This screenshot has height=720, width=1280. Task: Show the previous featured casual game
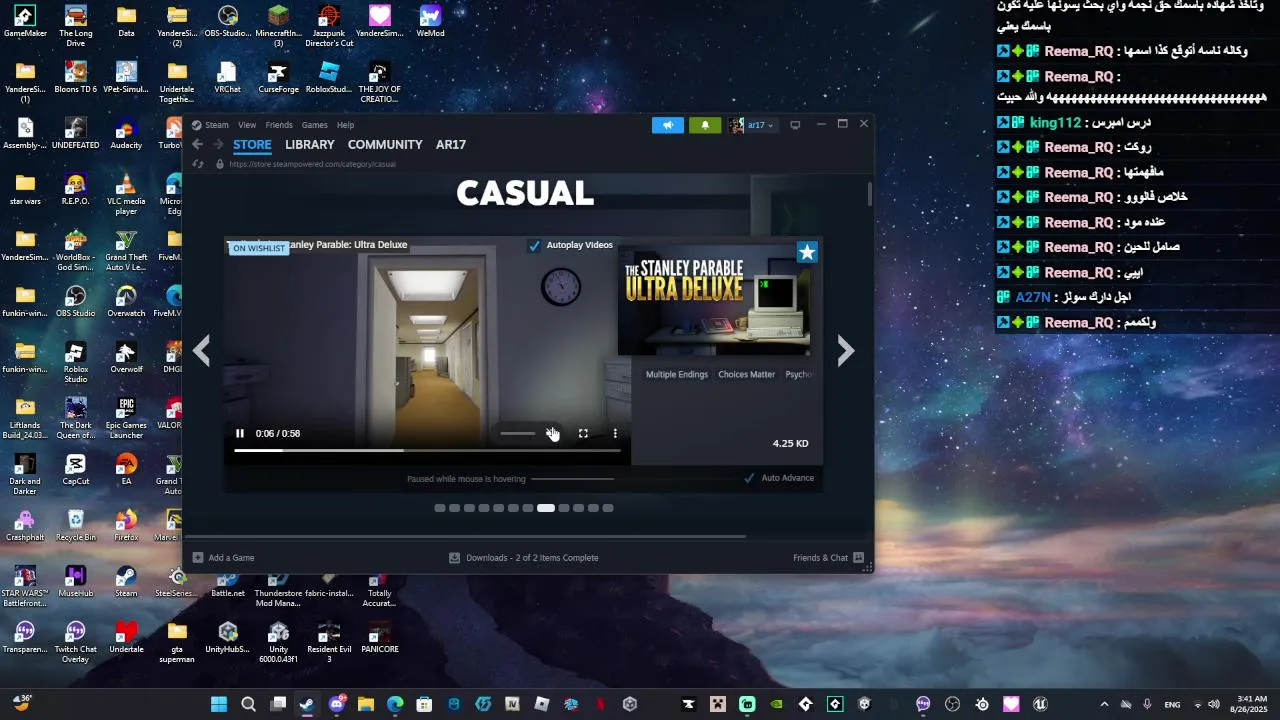(202, 350)
